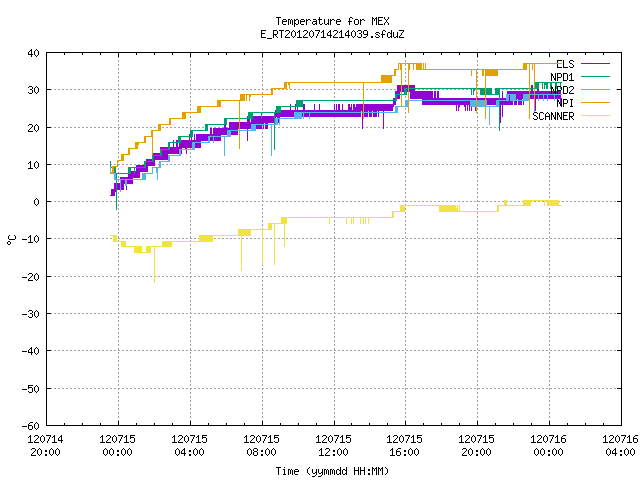Click the y-axis tick label -50
The width and height of the screenshot is (640, 480).
point(31,389)
